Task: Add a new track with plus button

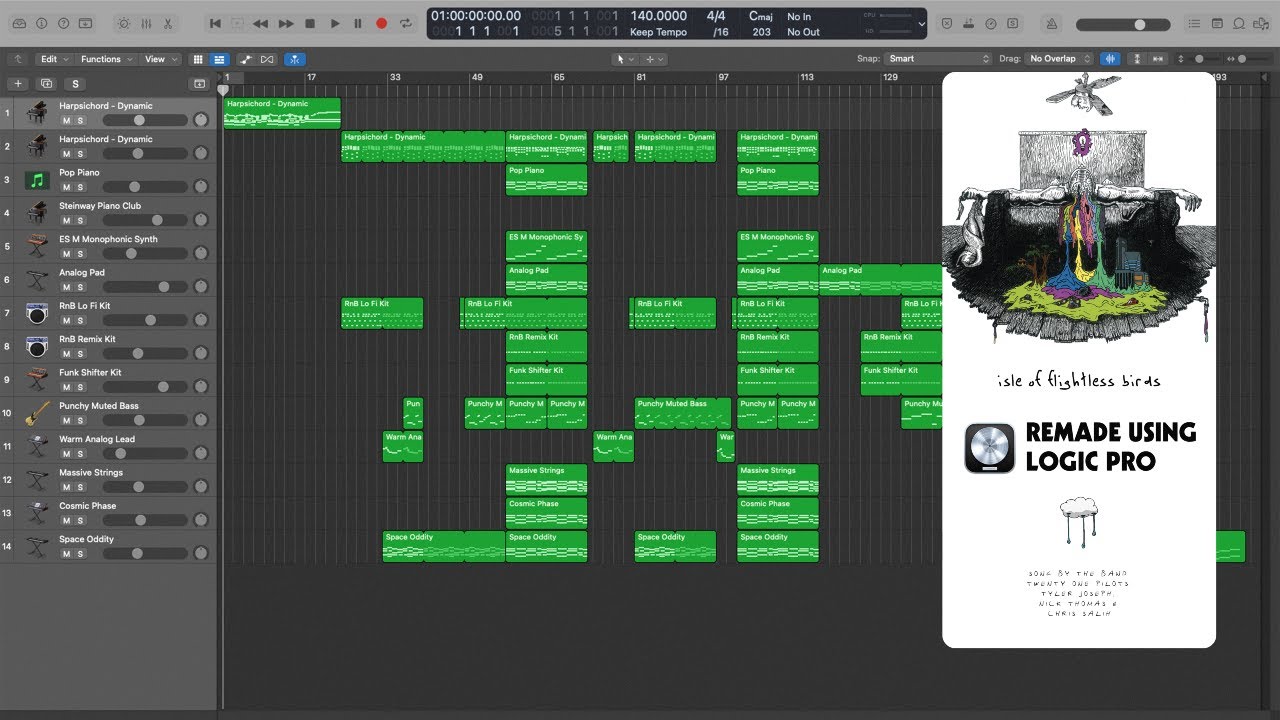Action: point(17,84)
